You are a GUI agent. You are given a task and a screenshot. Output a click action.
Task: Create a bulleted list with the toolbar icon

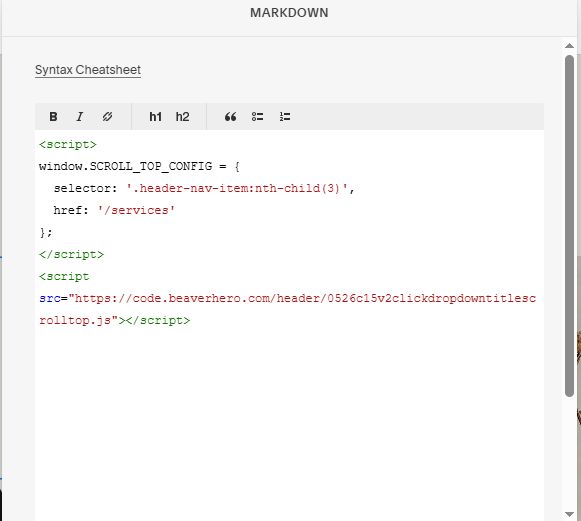coord(257,117)
